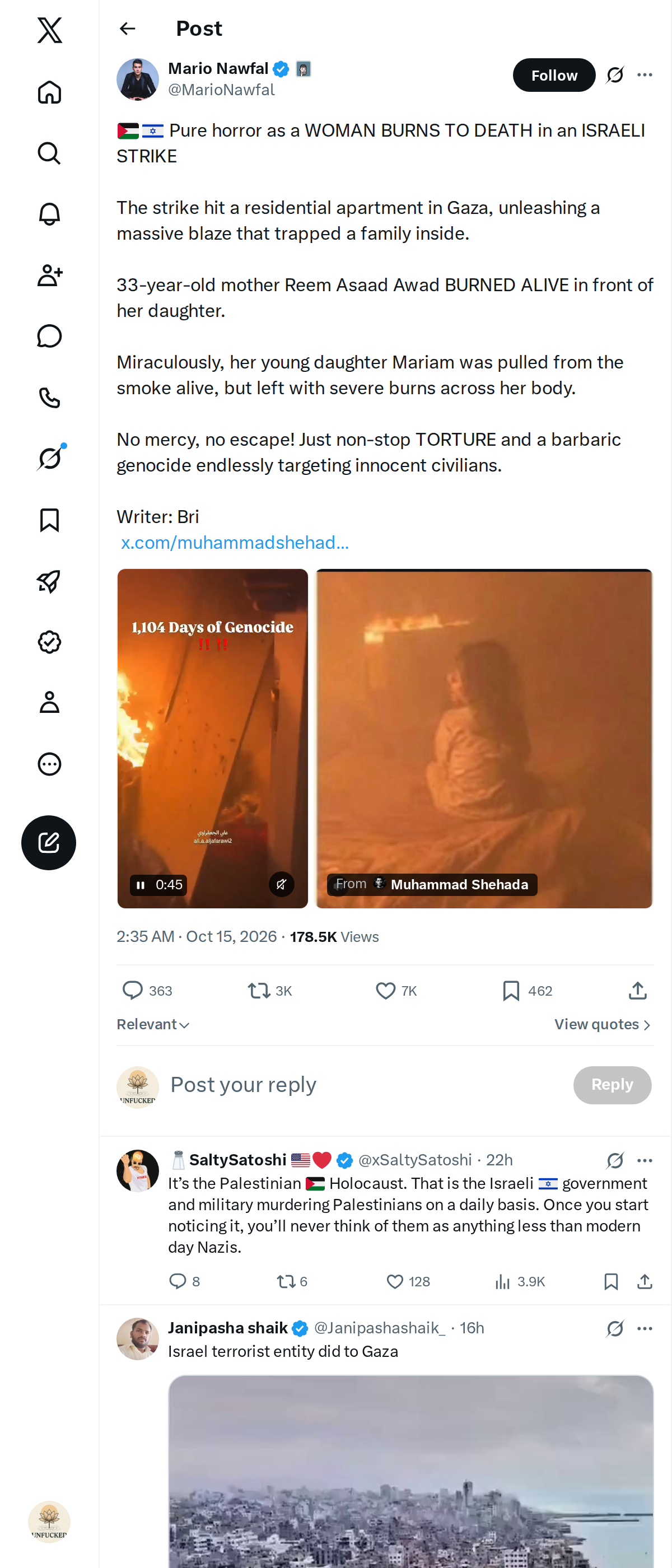Open the Grok icon in sidebar
Image resolution: width=672 pixels, height=1568 pixels.
click(49, 458)
